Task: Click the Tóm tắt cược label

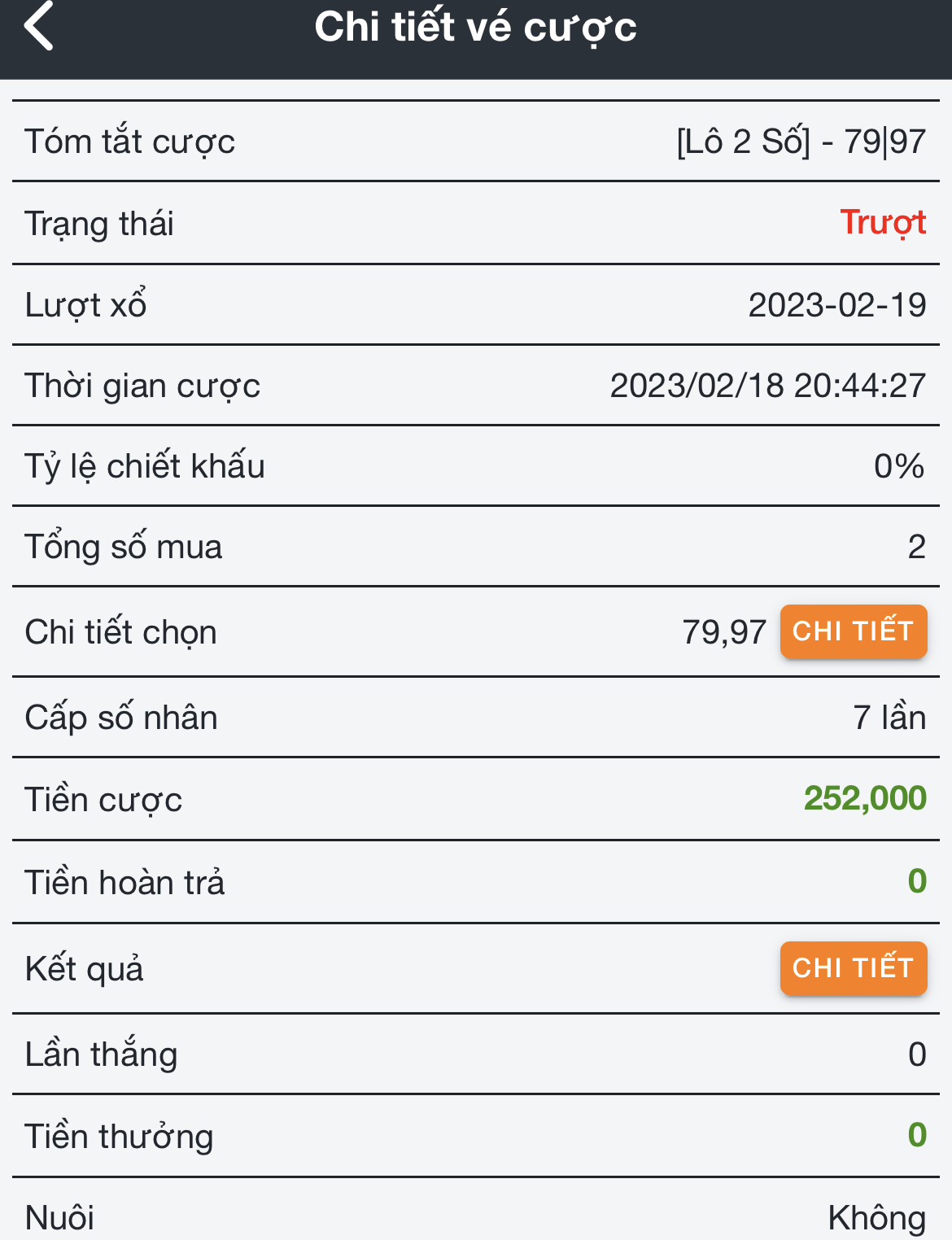Action: 129,142
